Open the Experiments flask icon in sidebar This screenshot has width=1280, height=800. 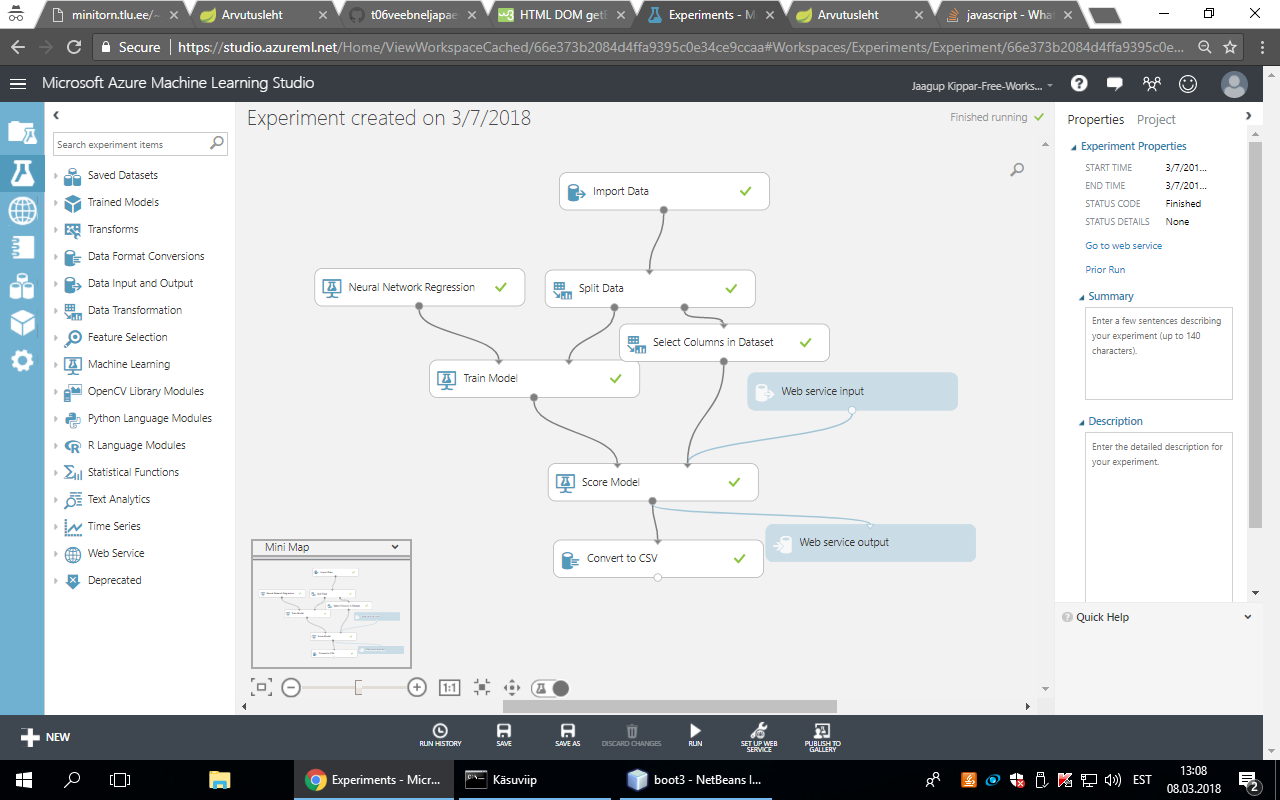tap(22, 172)
